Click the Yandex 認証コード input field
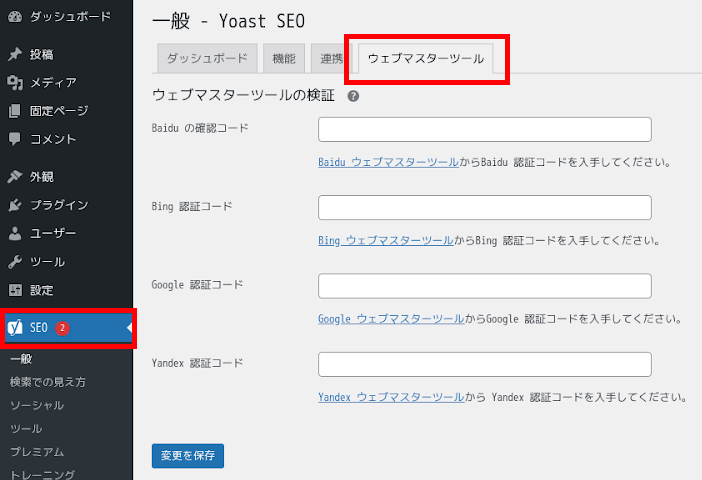The image size is (702, 480). click(x=484, y=364)
